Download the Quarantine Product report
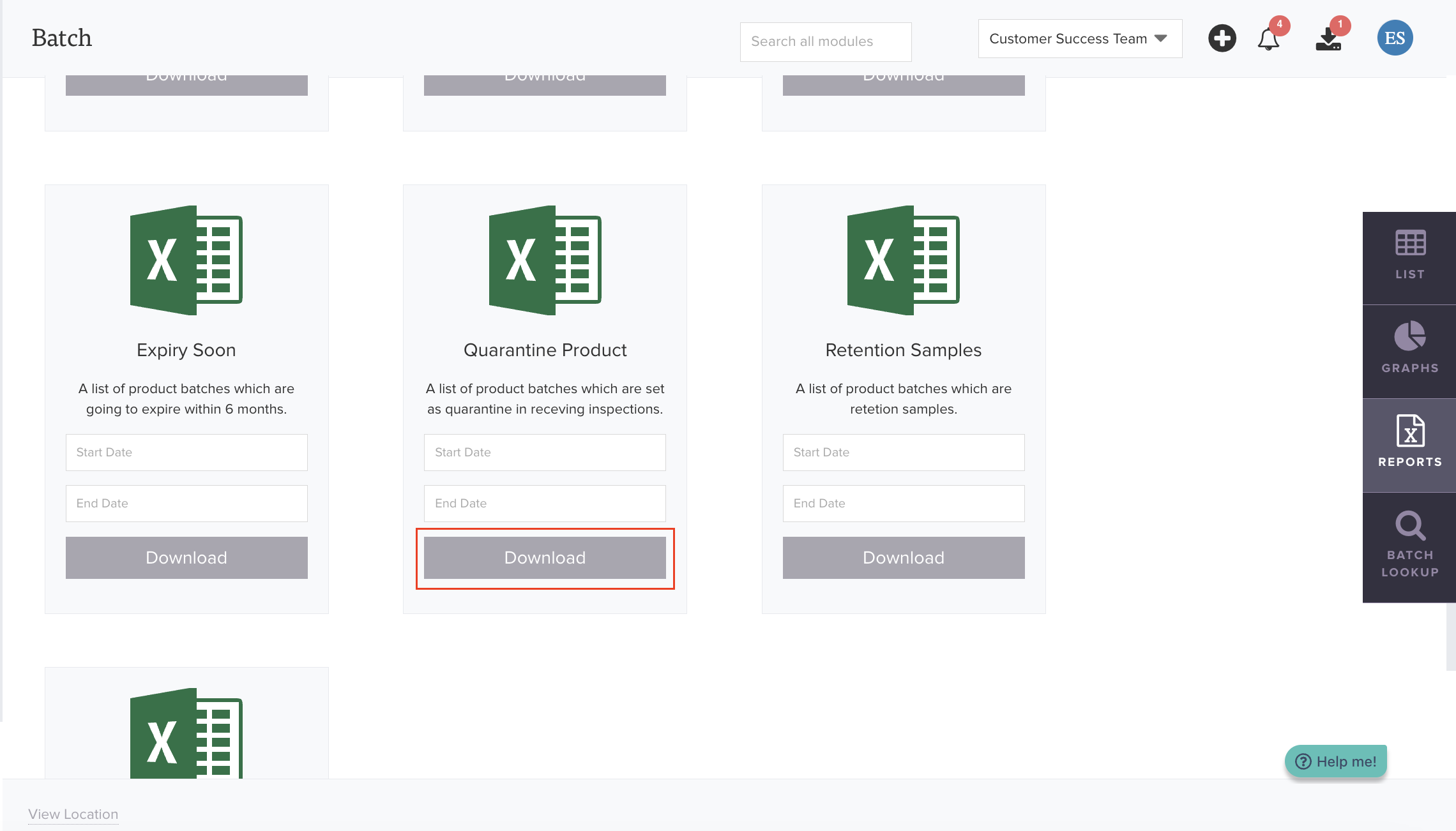 coord(545,558)
